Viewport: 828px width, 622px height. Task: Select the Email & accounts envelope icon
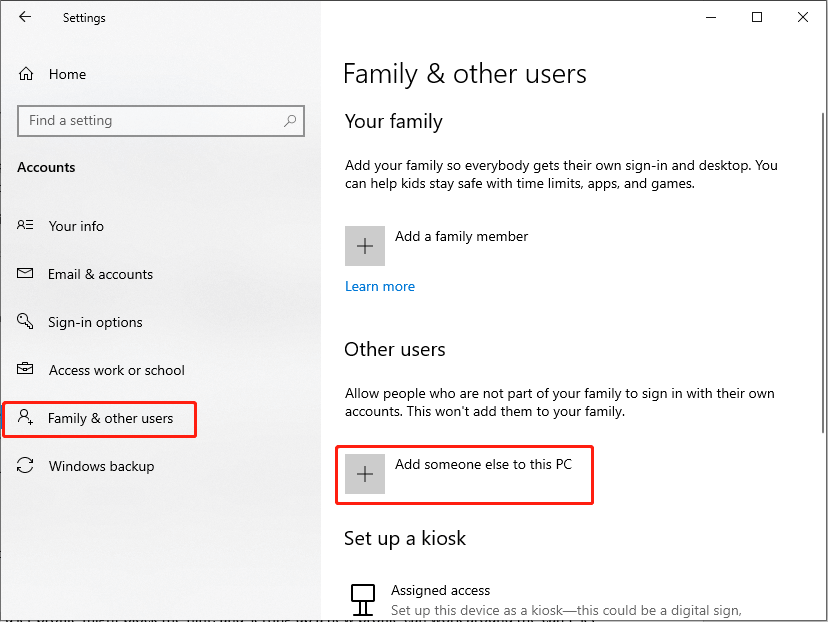point(25,274)
